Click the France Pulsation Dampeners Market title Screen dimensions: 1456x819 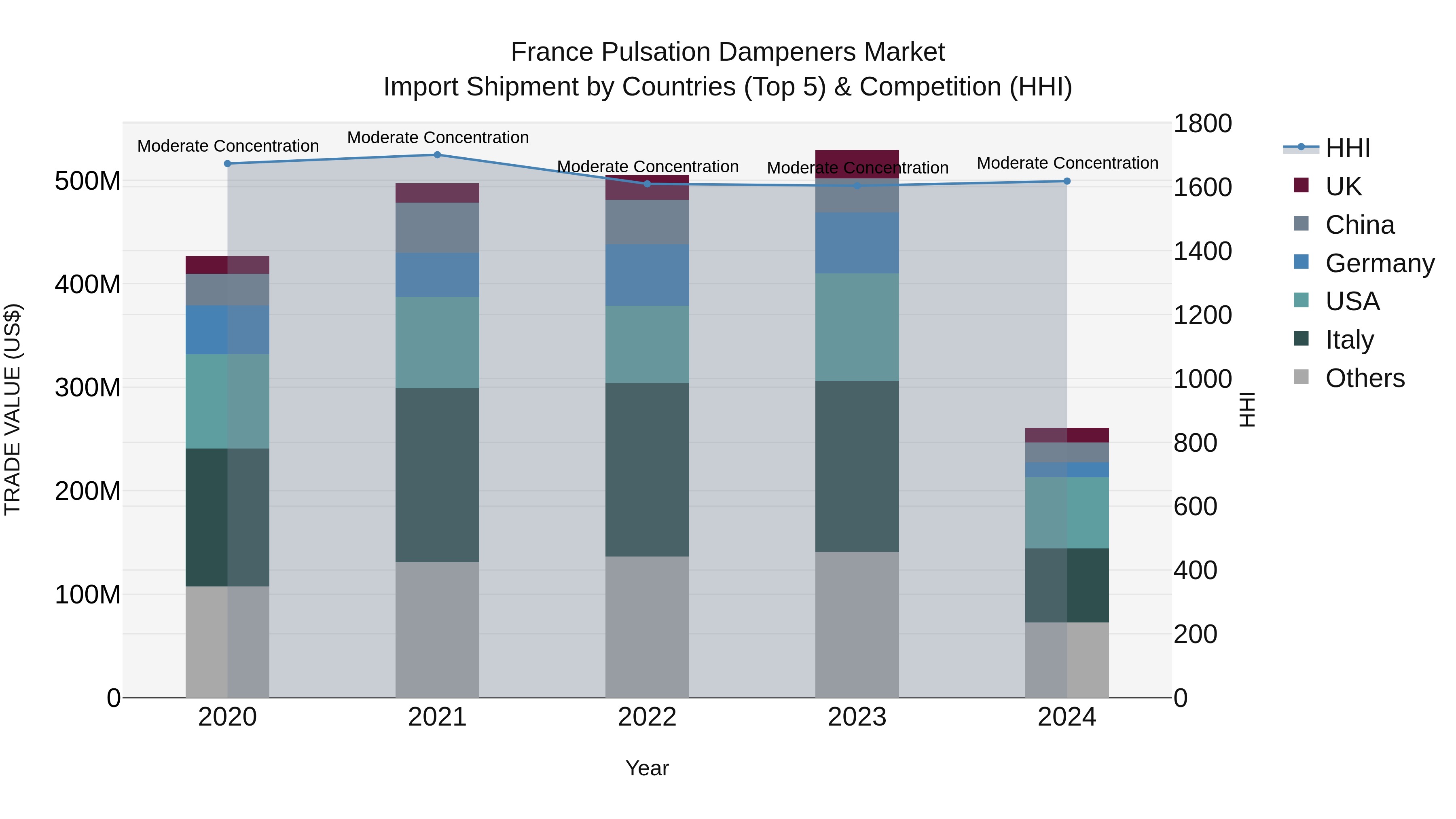[x=728, y=52]
